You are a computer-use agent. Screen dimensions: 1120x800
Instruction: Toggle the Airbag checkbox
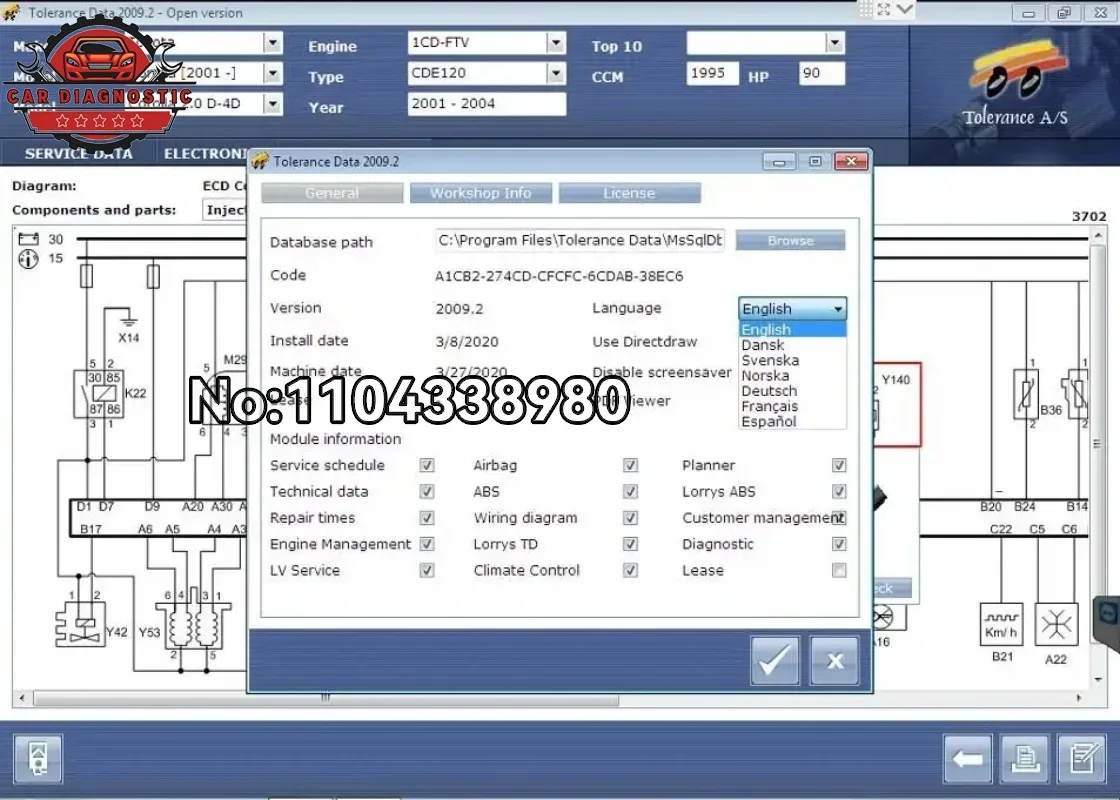click(630, 466)
